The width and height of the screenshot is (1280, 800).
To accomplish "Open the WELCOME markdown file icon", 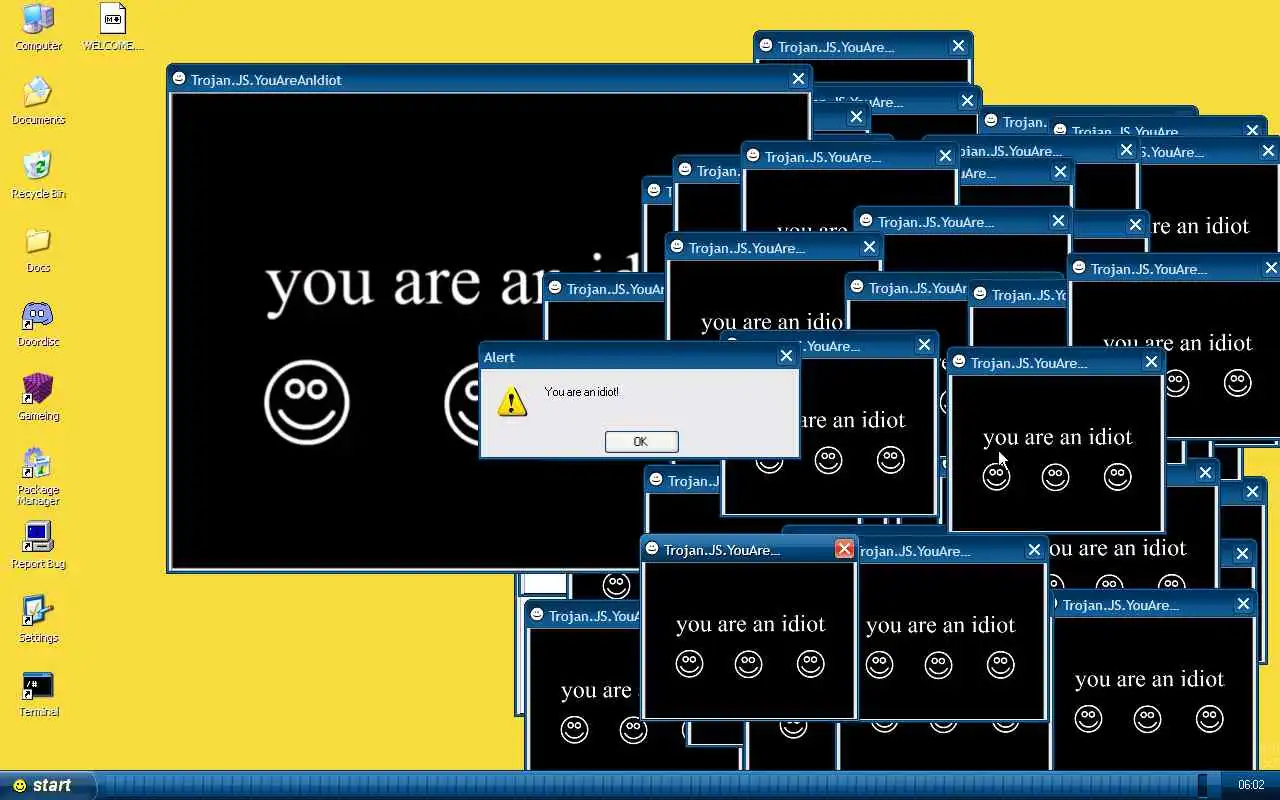I will [x=112, y=27].
